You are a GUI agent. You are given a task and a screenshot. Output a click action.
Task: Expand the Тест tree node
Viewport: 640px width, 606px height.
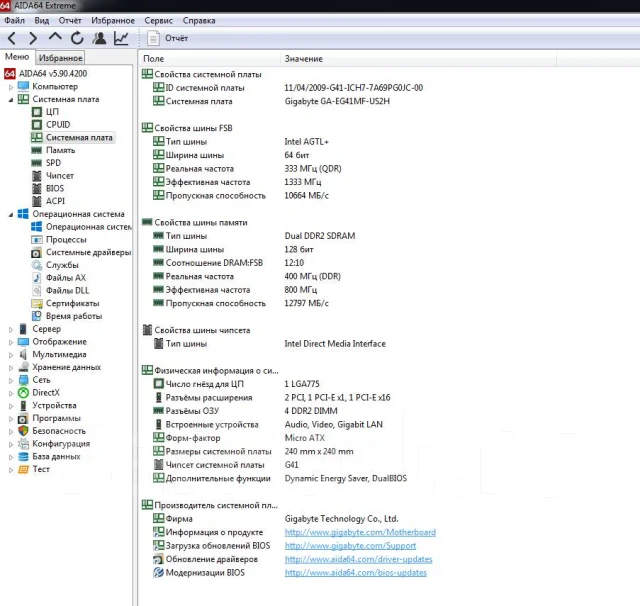(11, 470)
